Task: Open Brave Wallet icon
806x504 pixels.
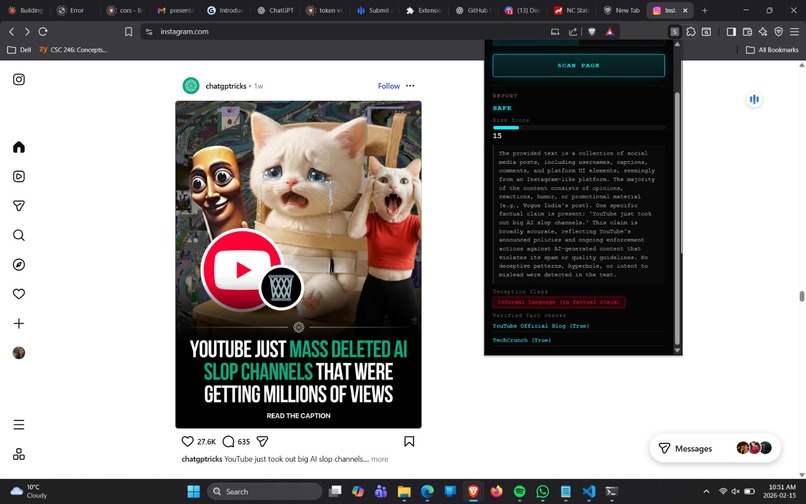Action: 747,32
